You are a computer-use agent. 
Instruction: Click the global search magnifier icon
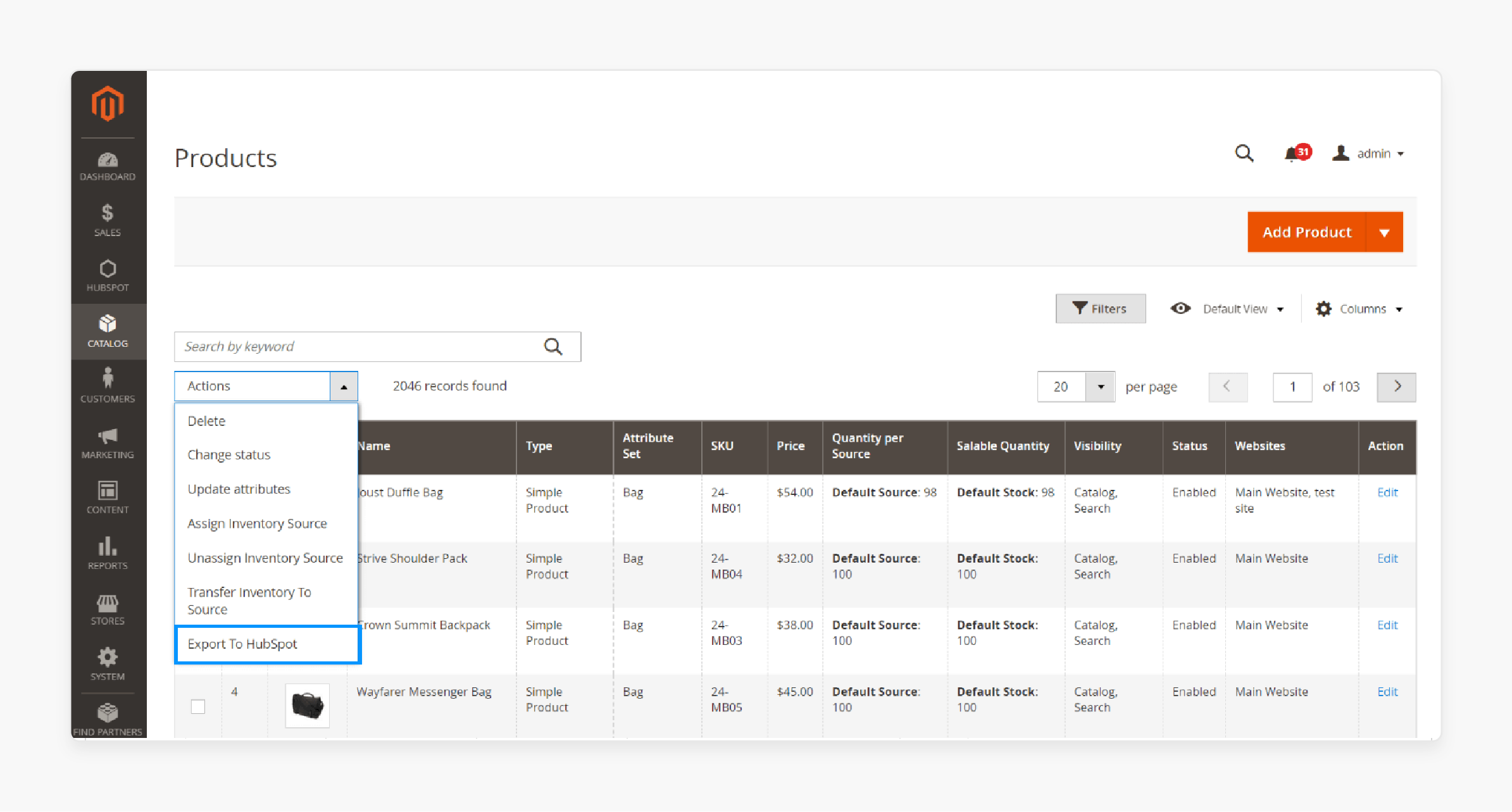[1244, 154]
